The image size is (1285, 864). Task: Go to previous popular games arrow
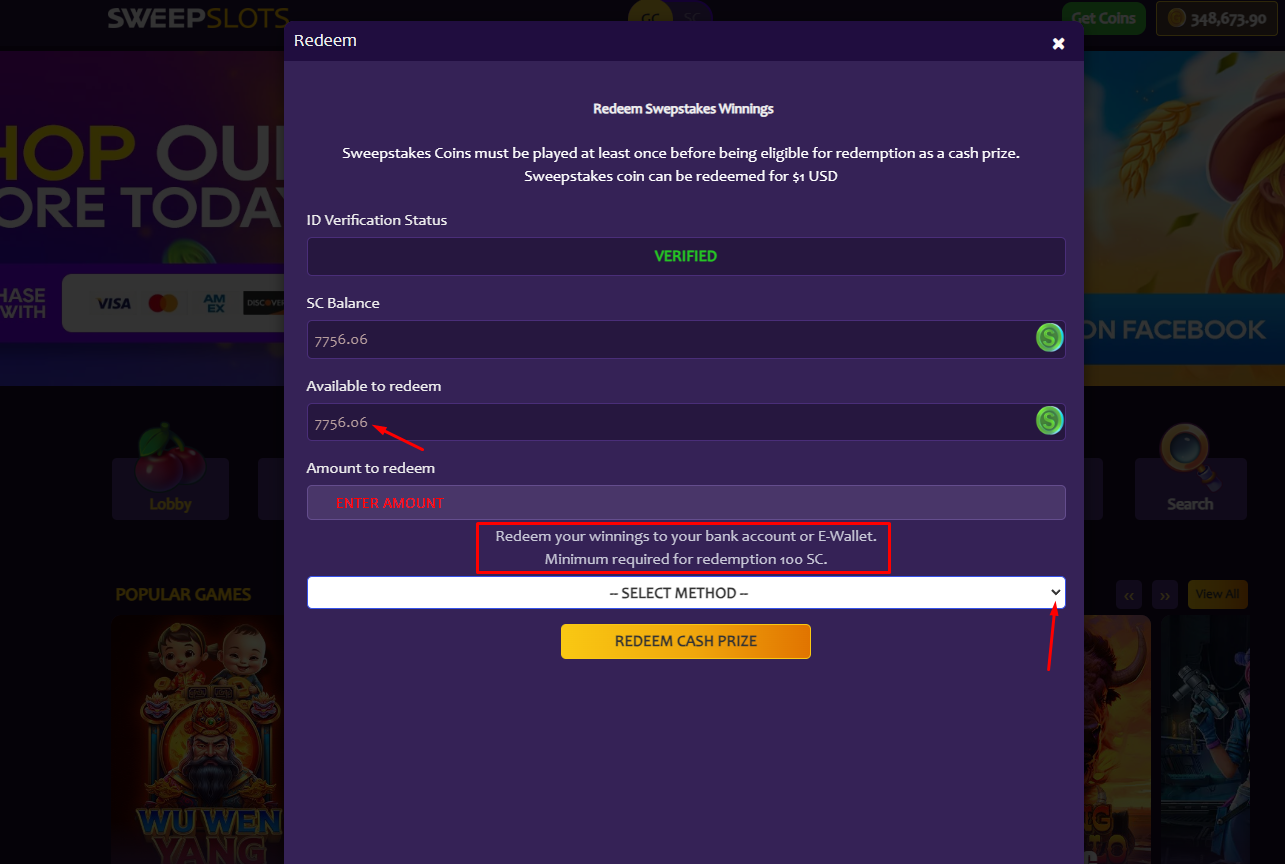[x=1129, y=594]
